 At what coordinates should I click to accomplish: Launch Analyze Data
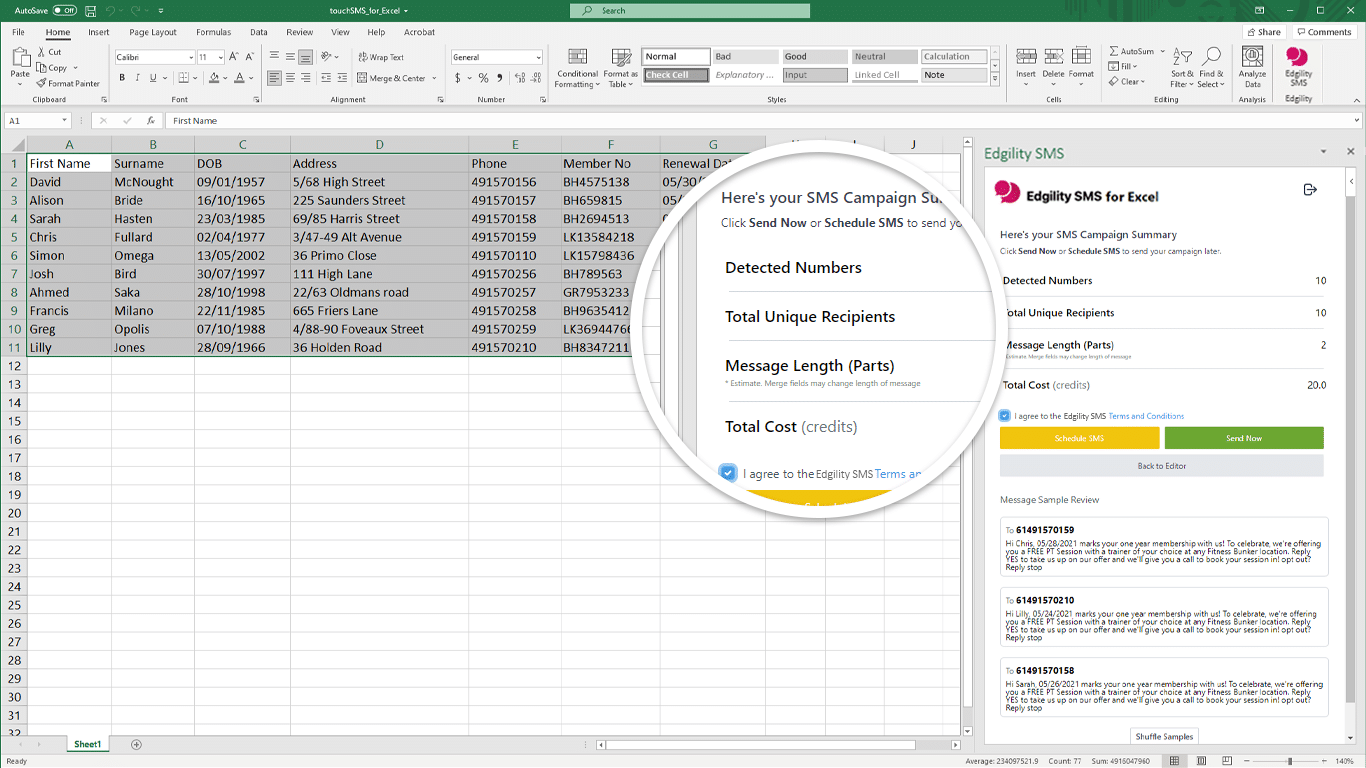1252,68
